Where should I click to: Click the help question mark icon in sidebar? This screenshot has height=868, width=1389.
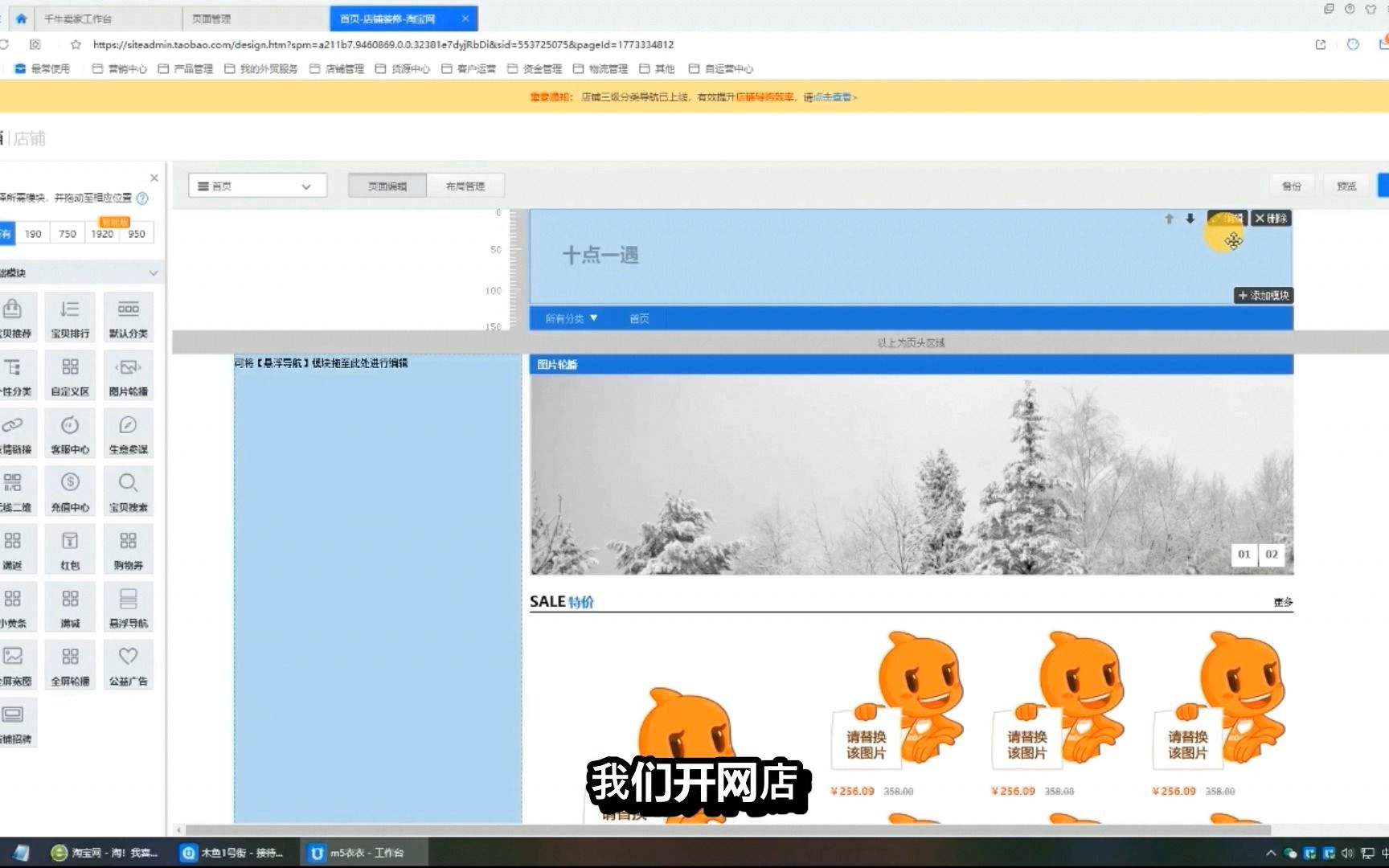[142, 198]
